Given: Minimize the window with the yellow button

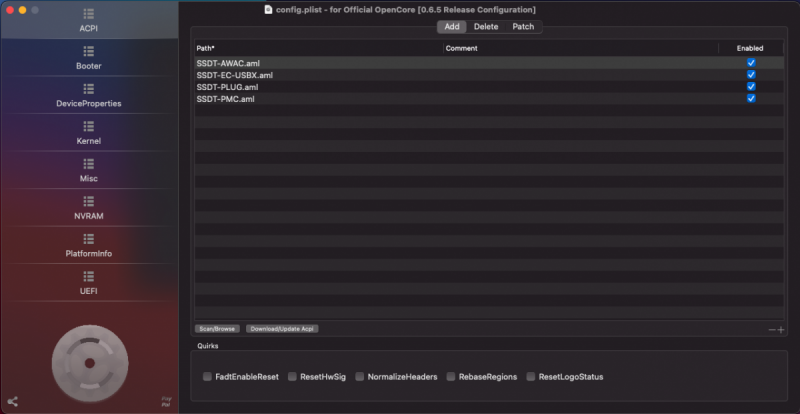Looking at the screenshot, I should 22,10.
